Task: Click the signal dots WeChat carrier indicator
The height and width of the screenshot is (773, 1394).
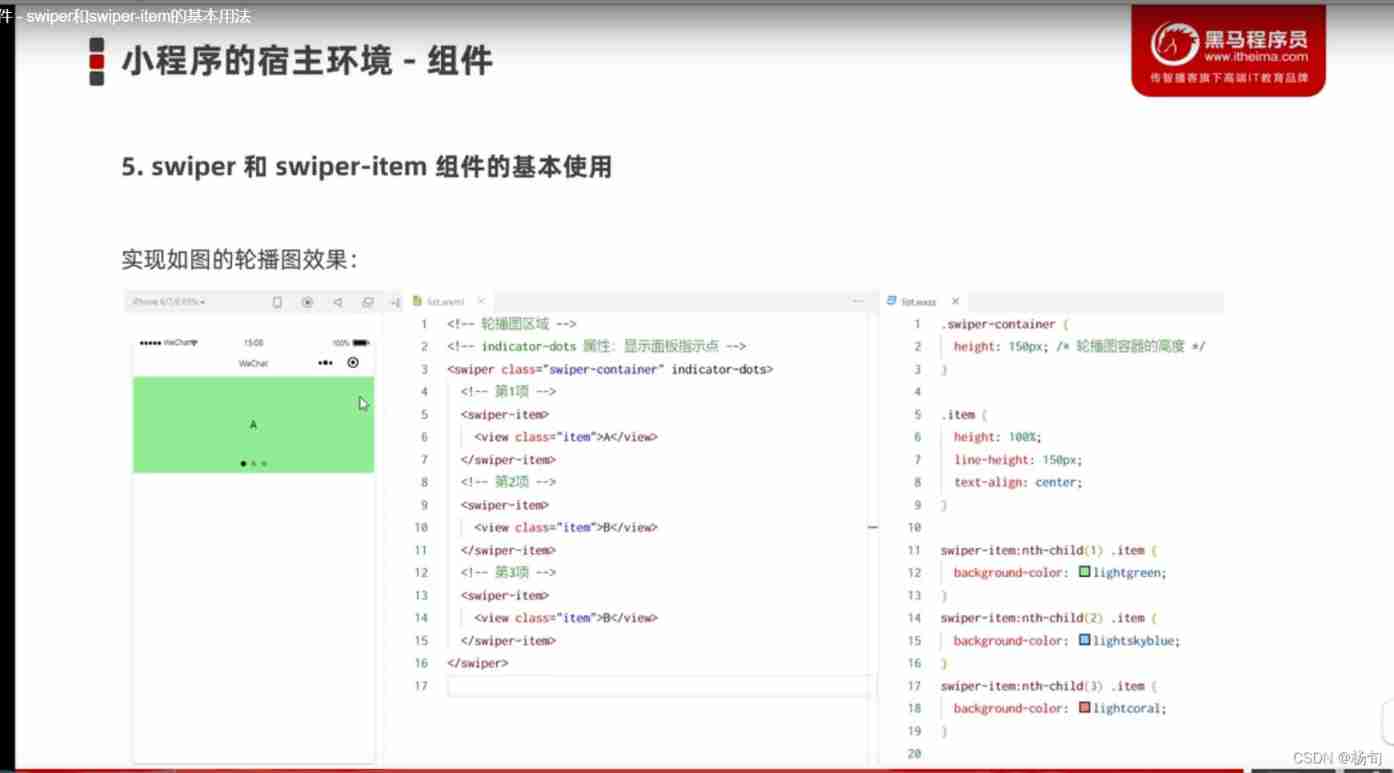Action: [168, 343]
